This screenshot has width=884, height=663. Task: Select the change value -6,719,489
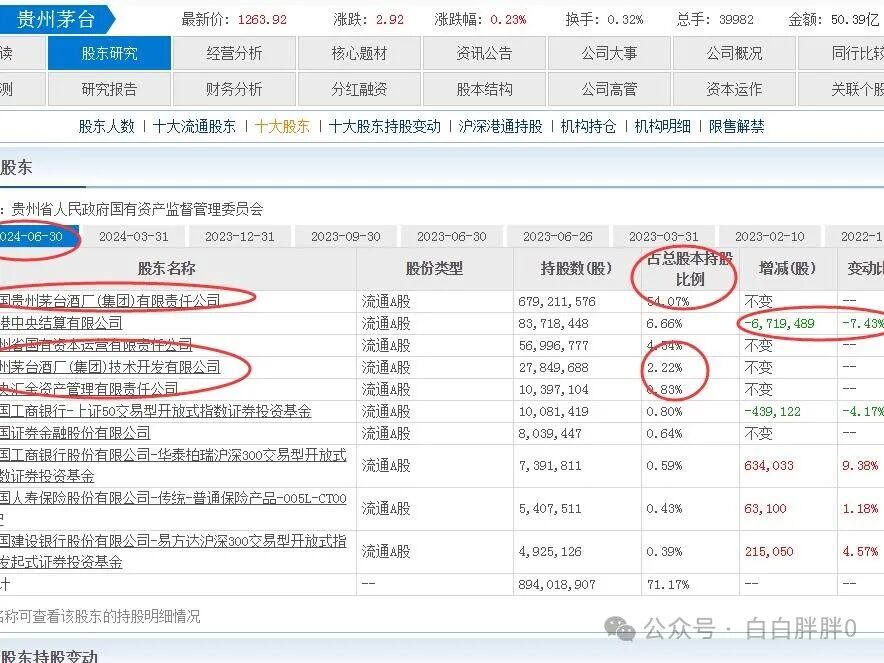[x=780, y=324]
